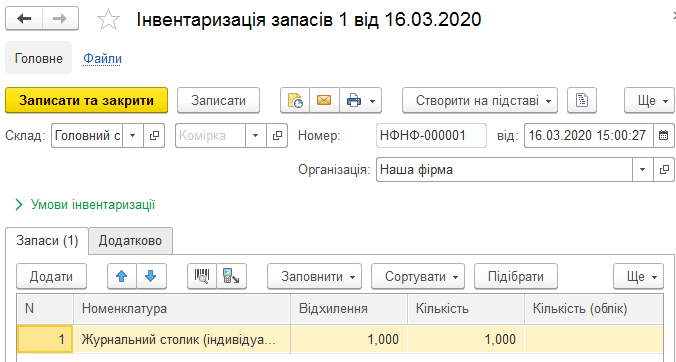The height and width of the screenshot is (362, 676).
Task: Switch to the Головне tab
Action: (x=39, y=58)
